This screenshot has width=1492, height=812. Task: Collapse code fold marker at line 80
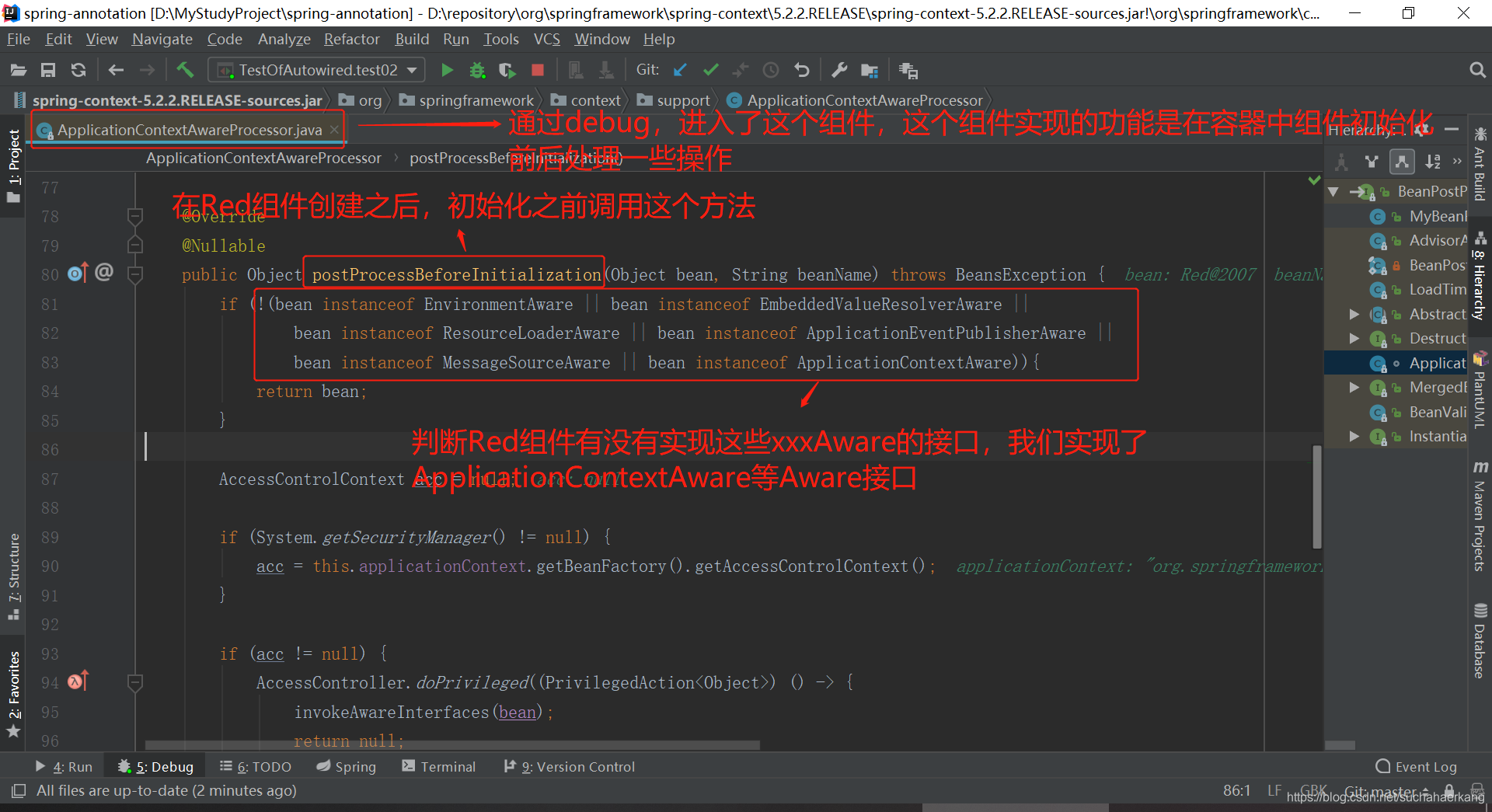135,274
